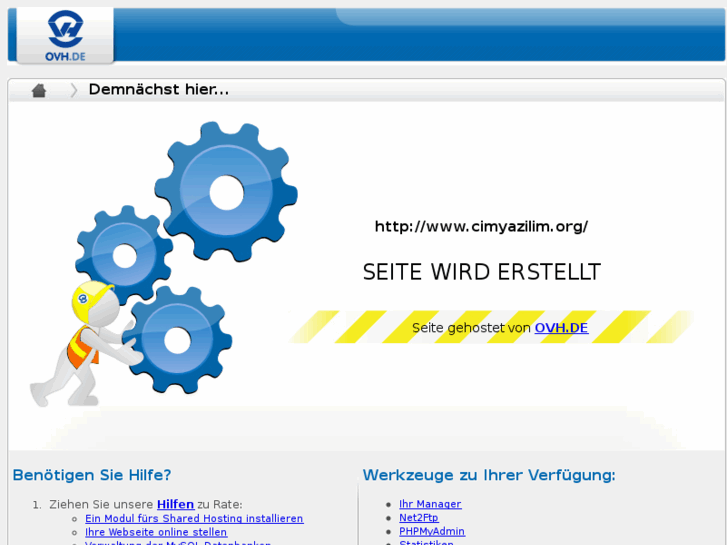Open the OVH.DE link in the striped banner
Screen dimensions: 727x545
click(x=561, y=328)
